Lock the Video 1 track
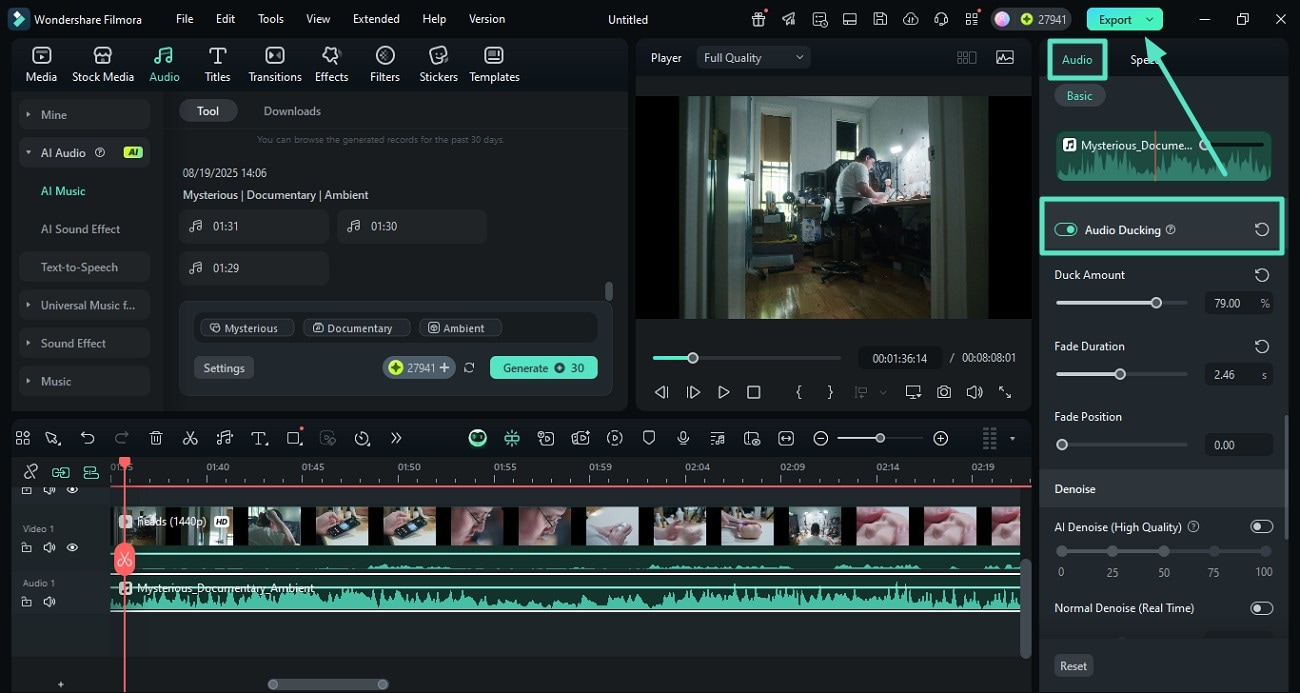 click(x=27, y=548)
